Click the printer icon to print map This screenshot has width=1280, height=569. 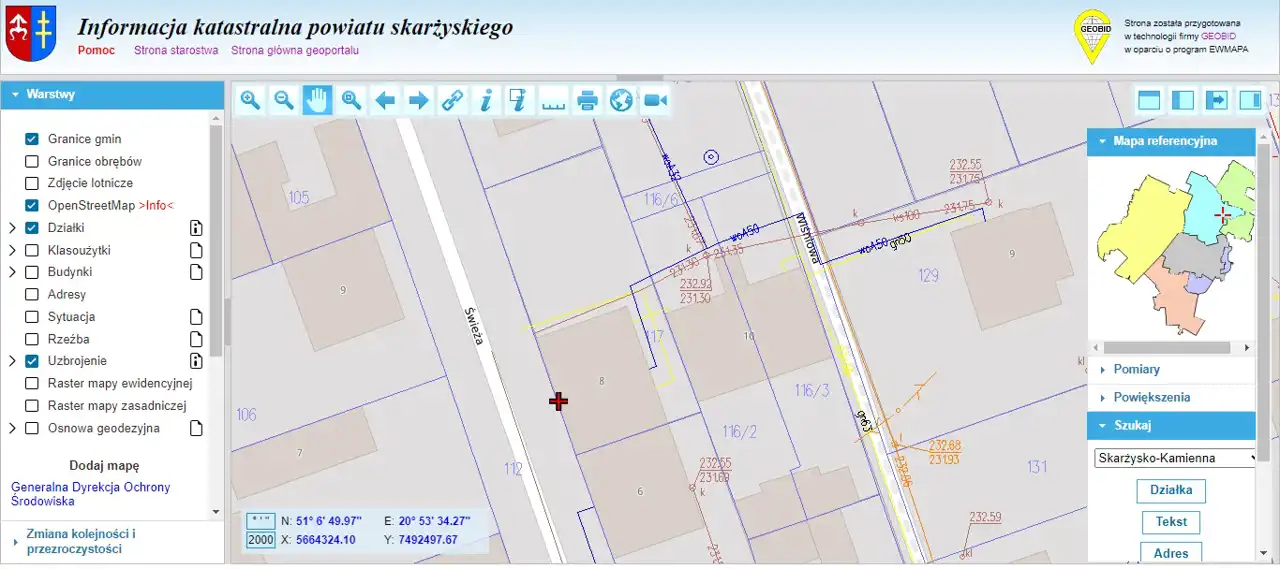587,100
